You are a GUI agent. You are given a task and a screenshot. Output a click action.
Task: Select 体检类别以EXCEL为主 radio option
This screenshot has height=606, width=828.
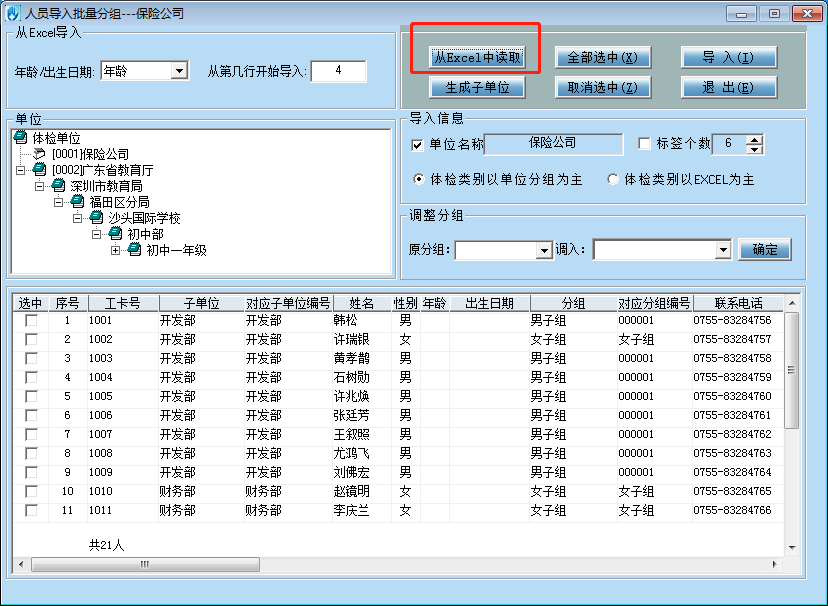tap(613, 179)
